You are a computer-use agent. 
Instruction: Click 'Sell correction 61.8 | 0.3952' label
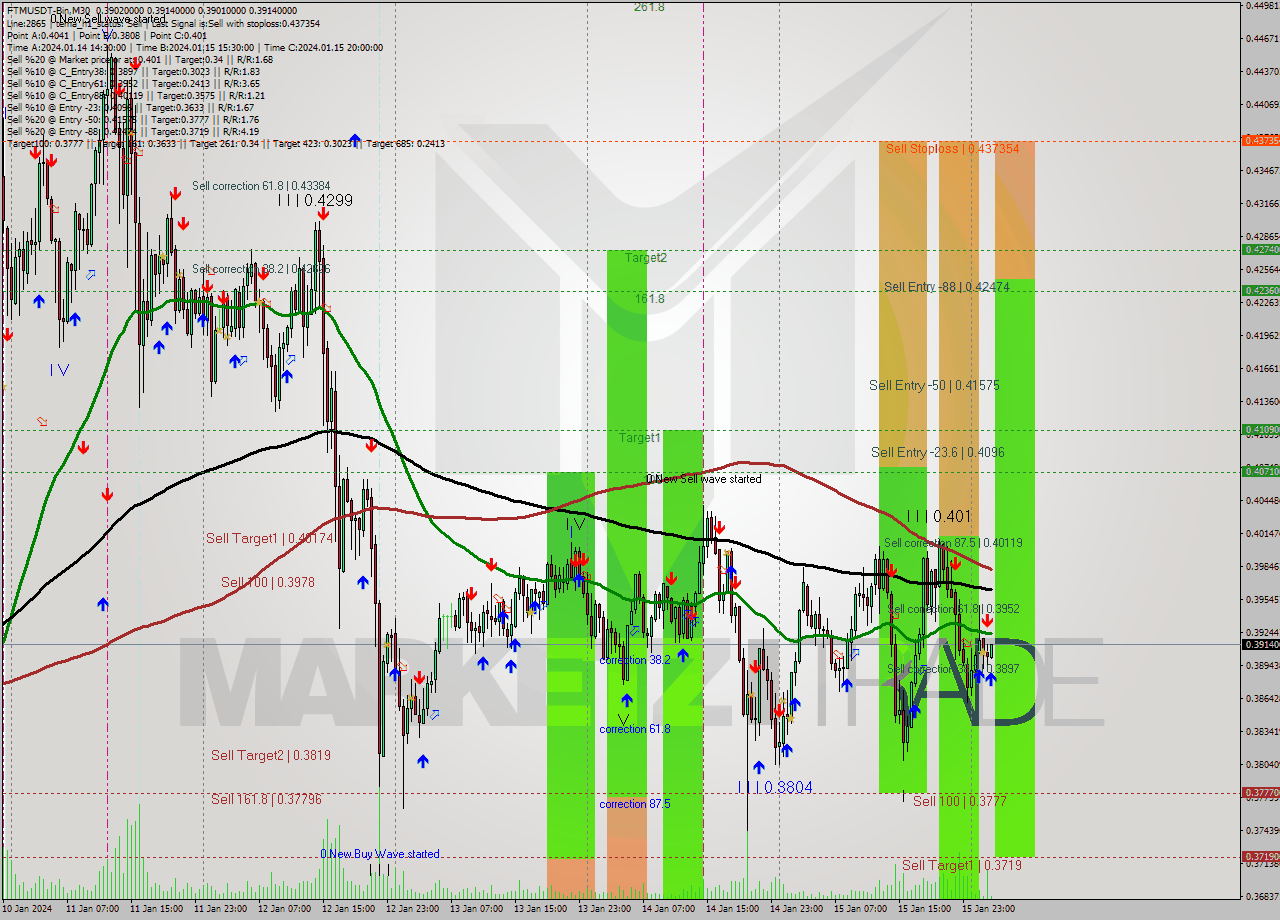pyautogui.click(x=953, y=608)
